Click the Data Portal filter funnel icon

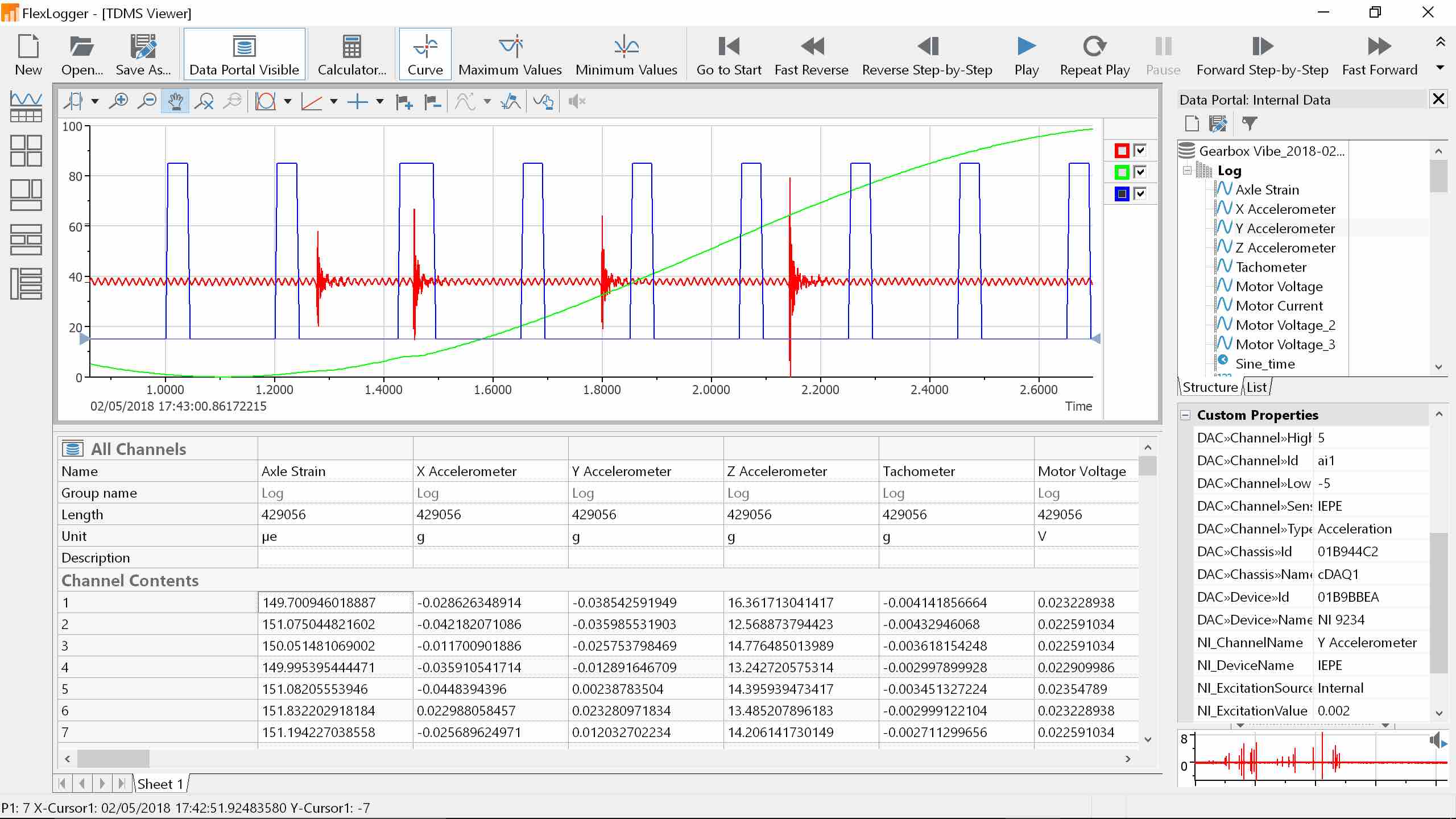tap(1250, 123)
